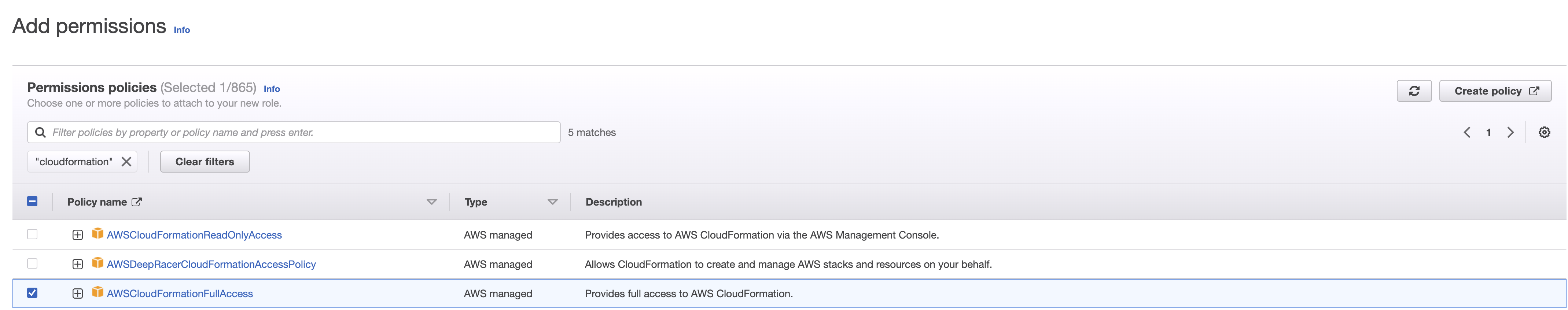Expand the AWSCloudFormationReadOnlyAccess policy details
This screenshot has width=1568, height=310.
point(77,235)
